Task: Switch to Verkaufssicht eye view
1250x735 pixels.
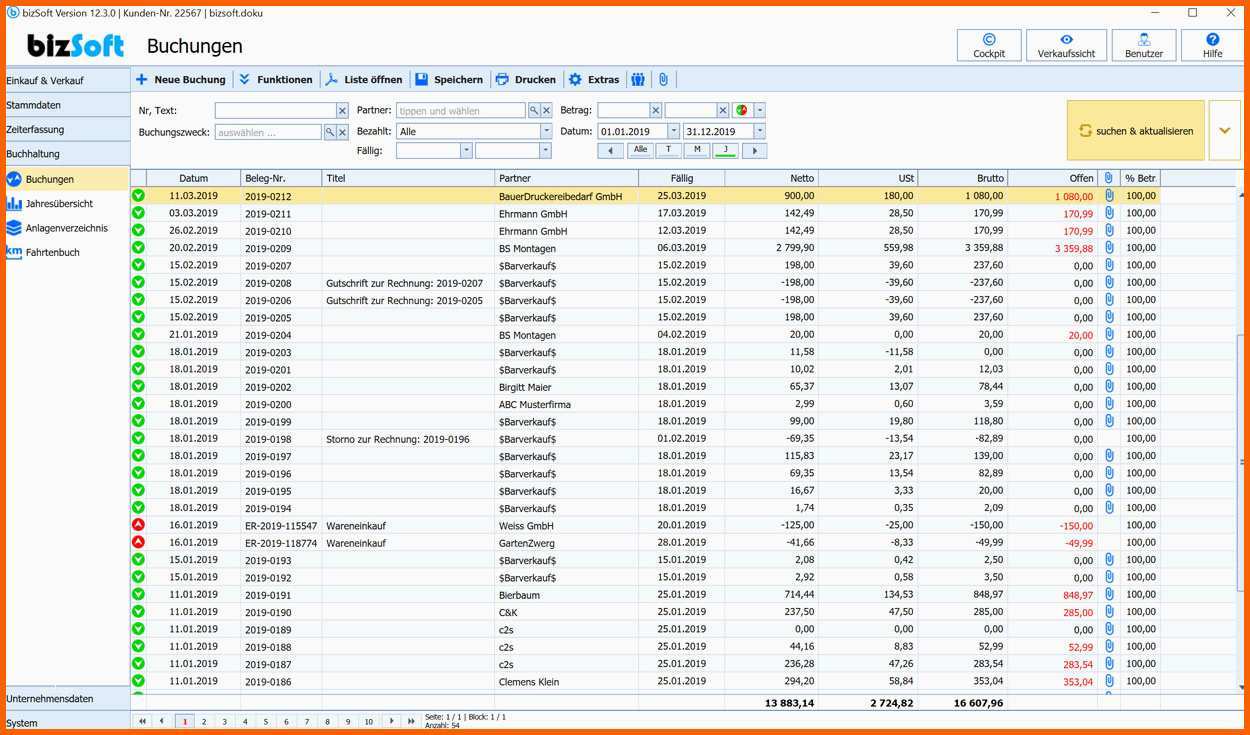Action: (x=1066, y=45)
